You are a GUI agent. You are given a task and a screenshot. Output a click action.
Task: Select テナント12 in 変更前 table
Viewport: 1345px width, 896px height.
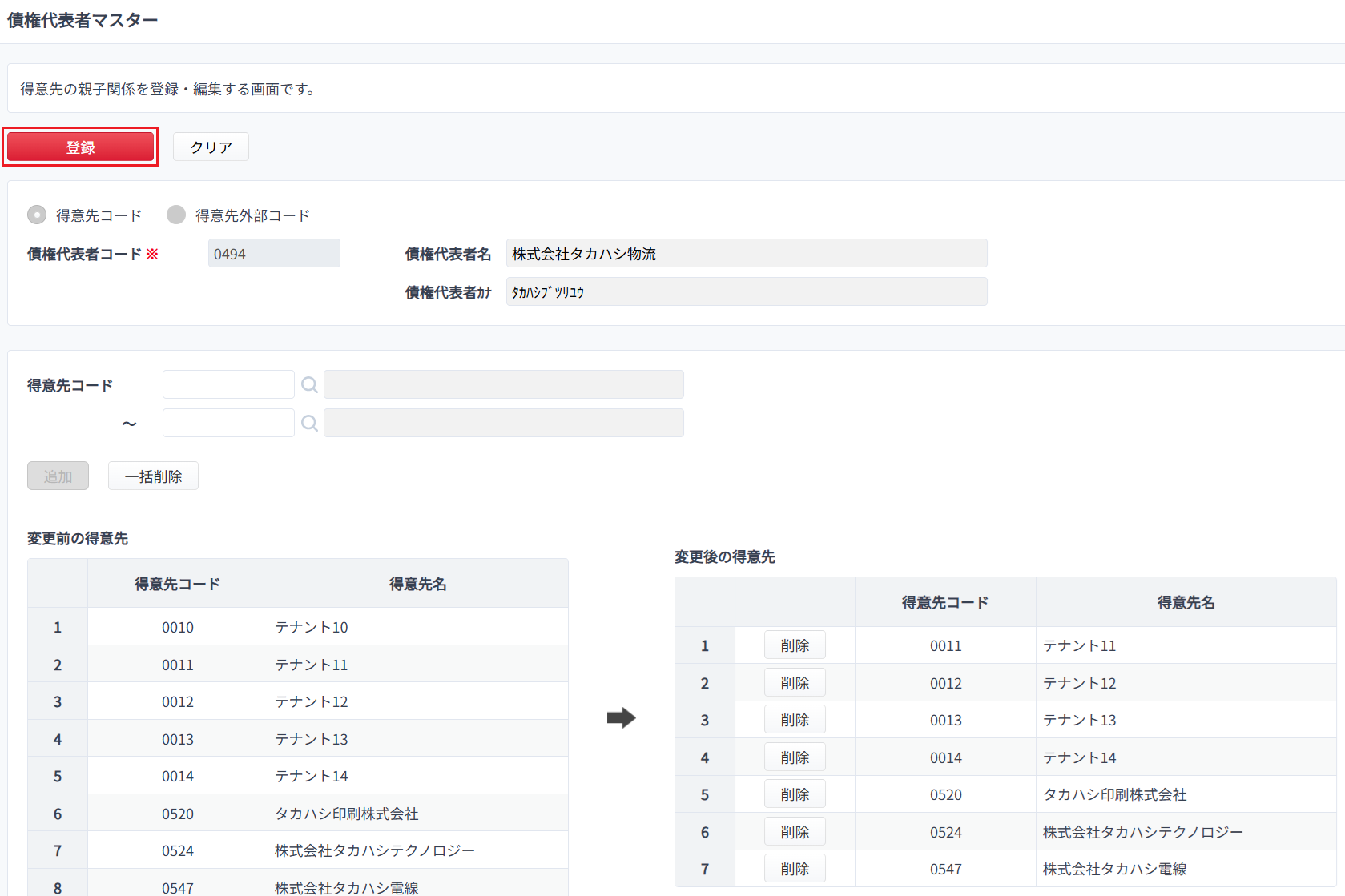coord(418,701)
